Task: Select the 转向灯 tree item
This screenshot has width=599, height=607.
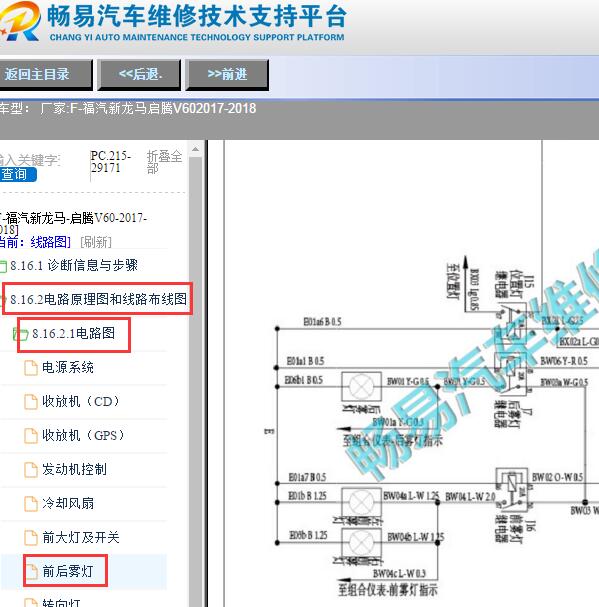Action: coord(61,602)
